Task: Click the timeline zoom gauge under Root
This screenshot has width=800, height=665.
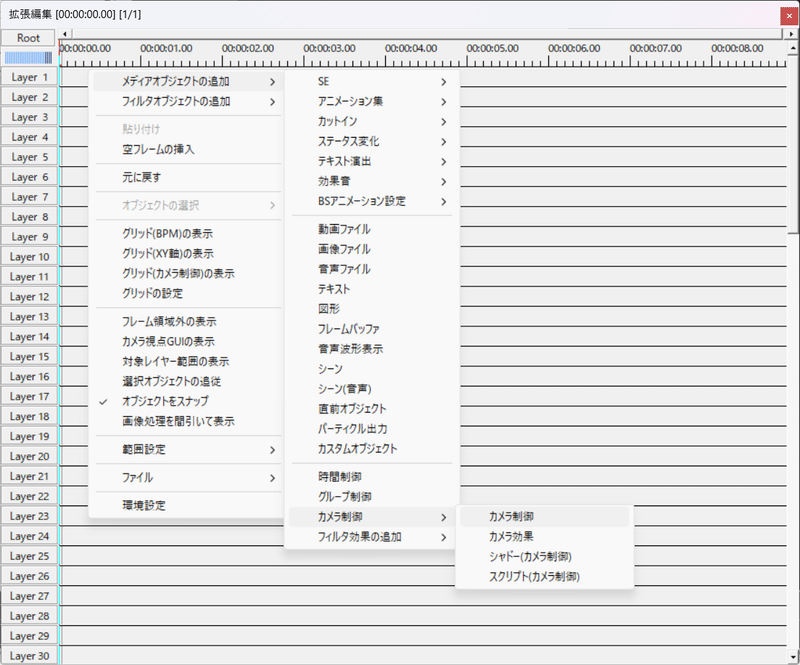Action: (x=28, y=58)
